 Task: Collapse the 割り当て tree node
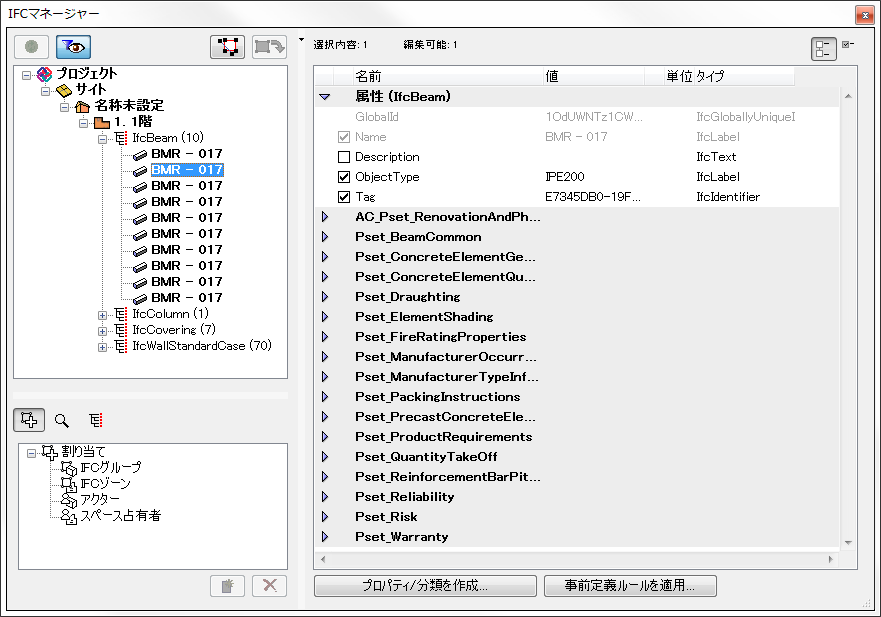pyautogui.click(x=31, y=453)
